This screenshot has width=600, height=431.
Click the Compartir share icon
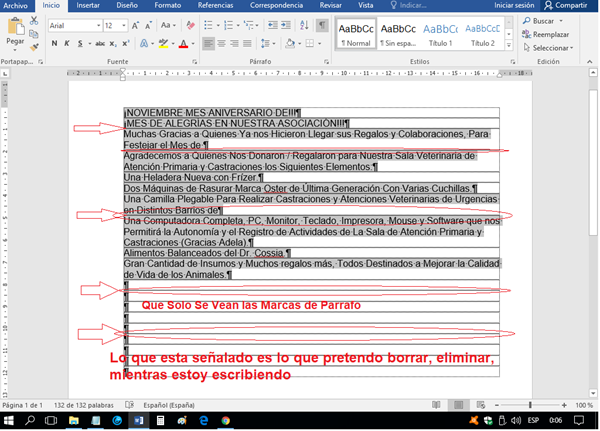[x=566, y=5]
